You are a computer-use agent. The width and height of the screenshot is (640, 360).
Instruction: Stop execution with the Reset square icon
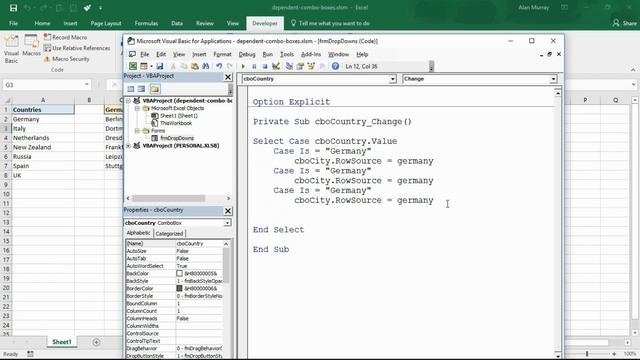pyautogui.click(x=264, y=66)
